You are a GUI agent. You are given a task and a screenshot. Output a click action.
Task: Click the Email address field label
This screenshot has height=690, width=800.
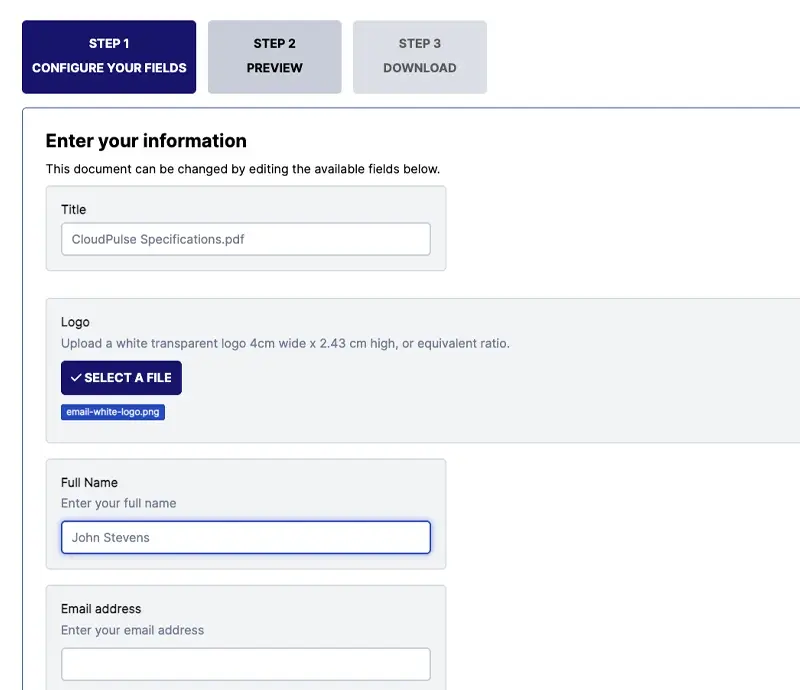tap(101, 608)
